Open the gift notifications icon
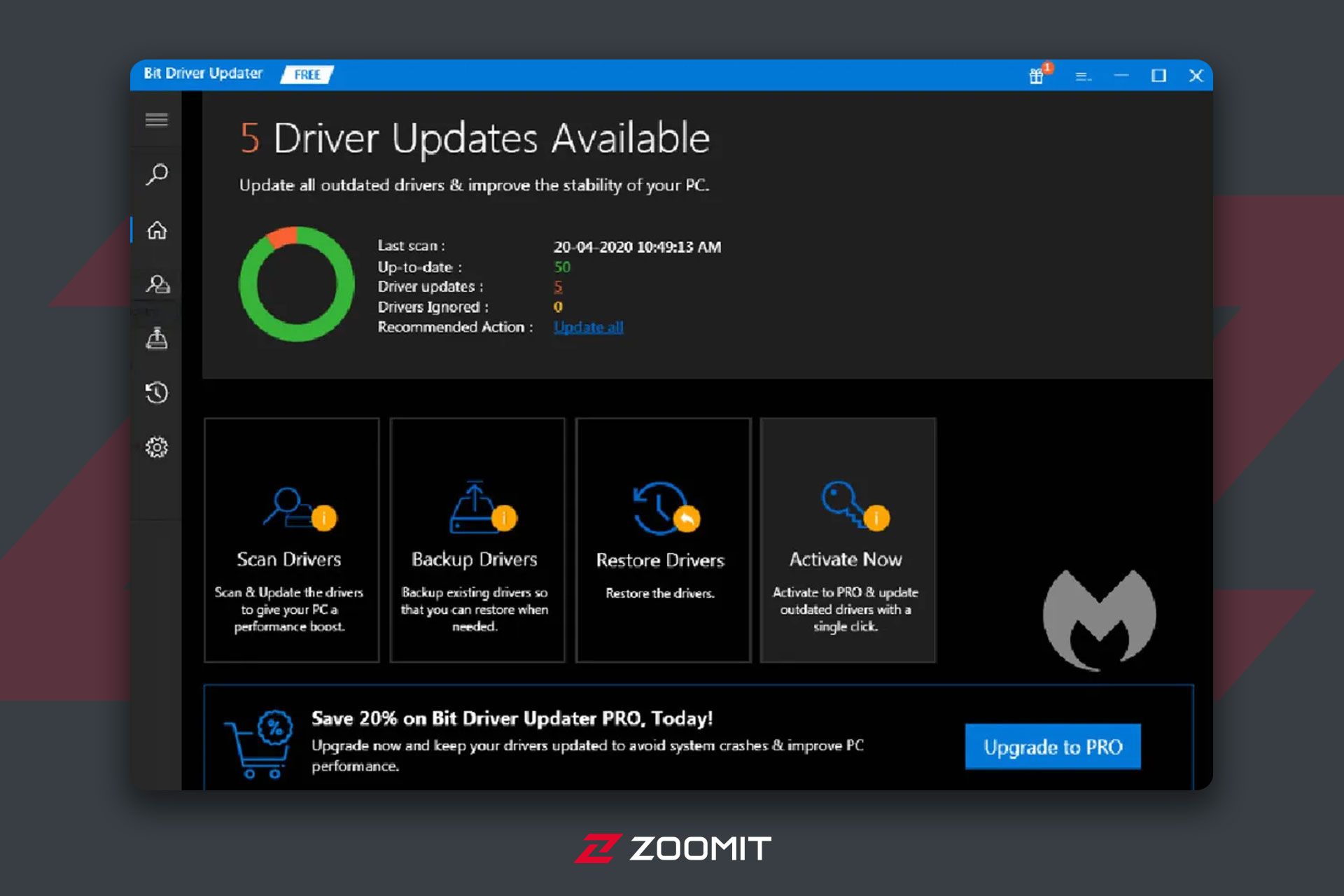The image size is (1344, 896). click(1038, 74)
